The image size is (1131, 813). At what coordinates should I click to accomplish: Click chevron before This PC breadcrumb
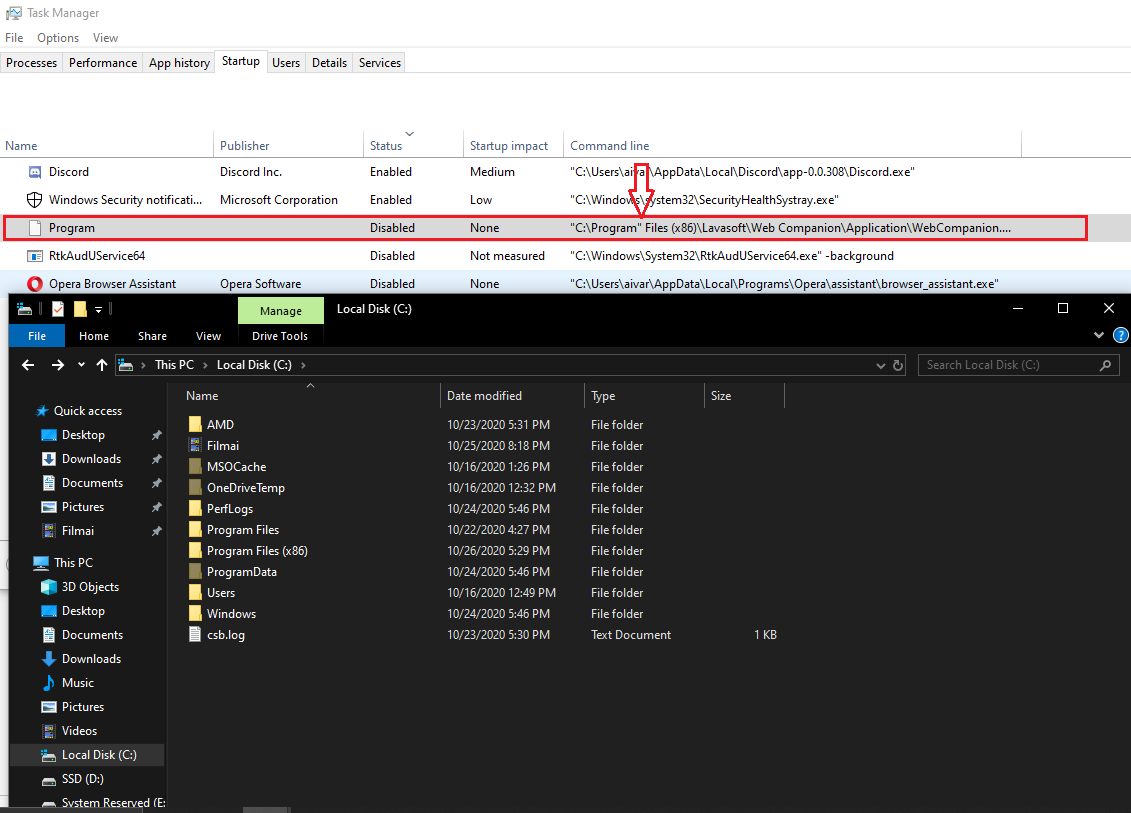pyautogui.click(x=143, y=365)
